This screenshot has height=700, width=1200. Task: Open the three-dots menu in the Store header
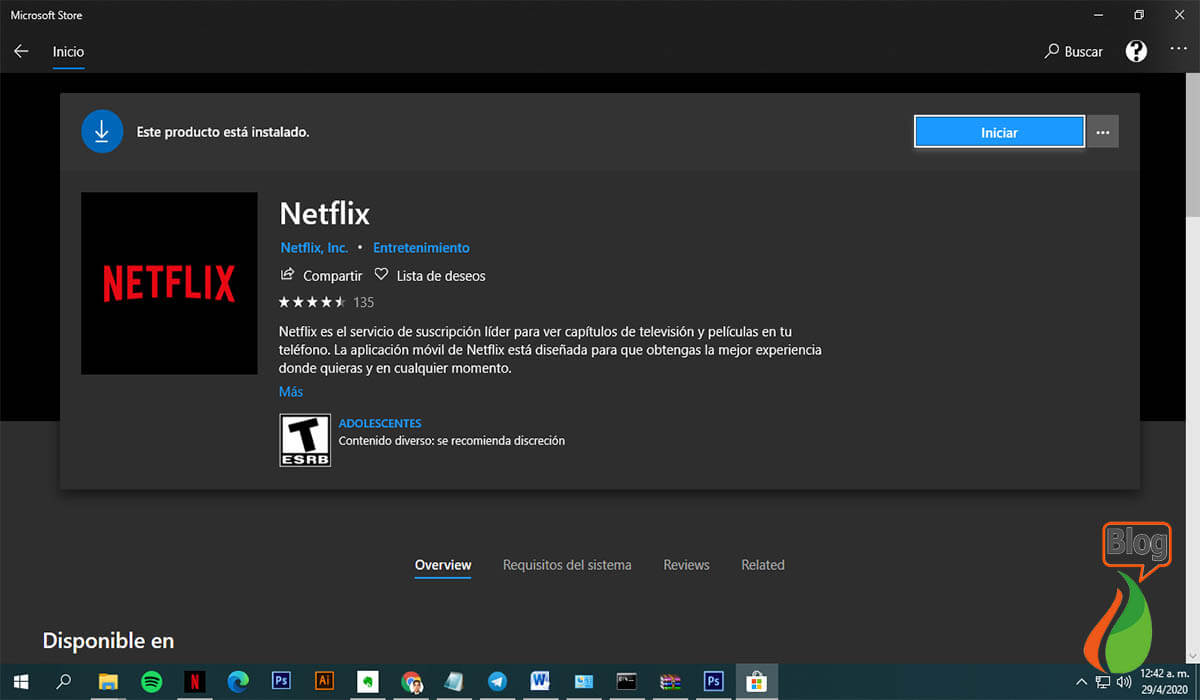tap(1178, 51)
